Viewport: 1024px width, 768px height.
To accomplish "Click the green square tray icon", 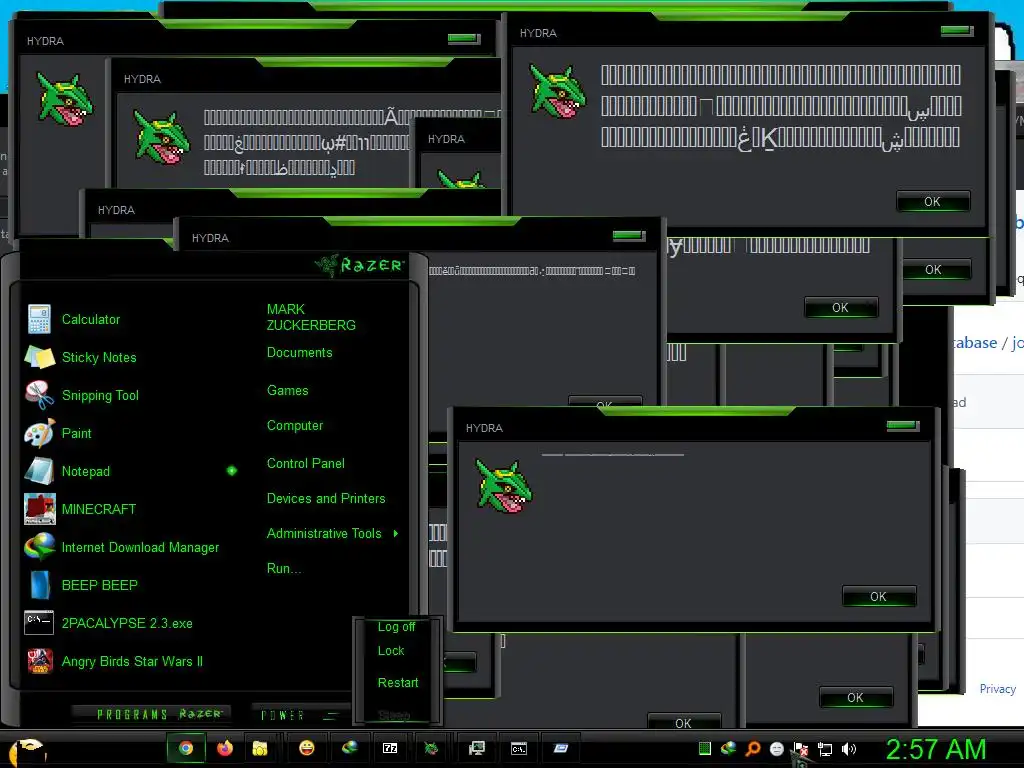I will [x=705, y=748].
